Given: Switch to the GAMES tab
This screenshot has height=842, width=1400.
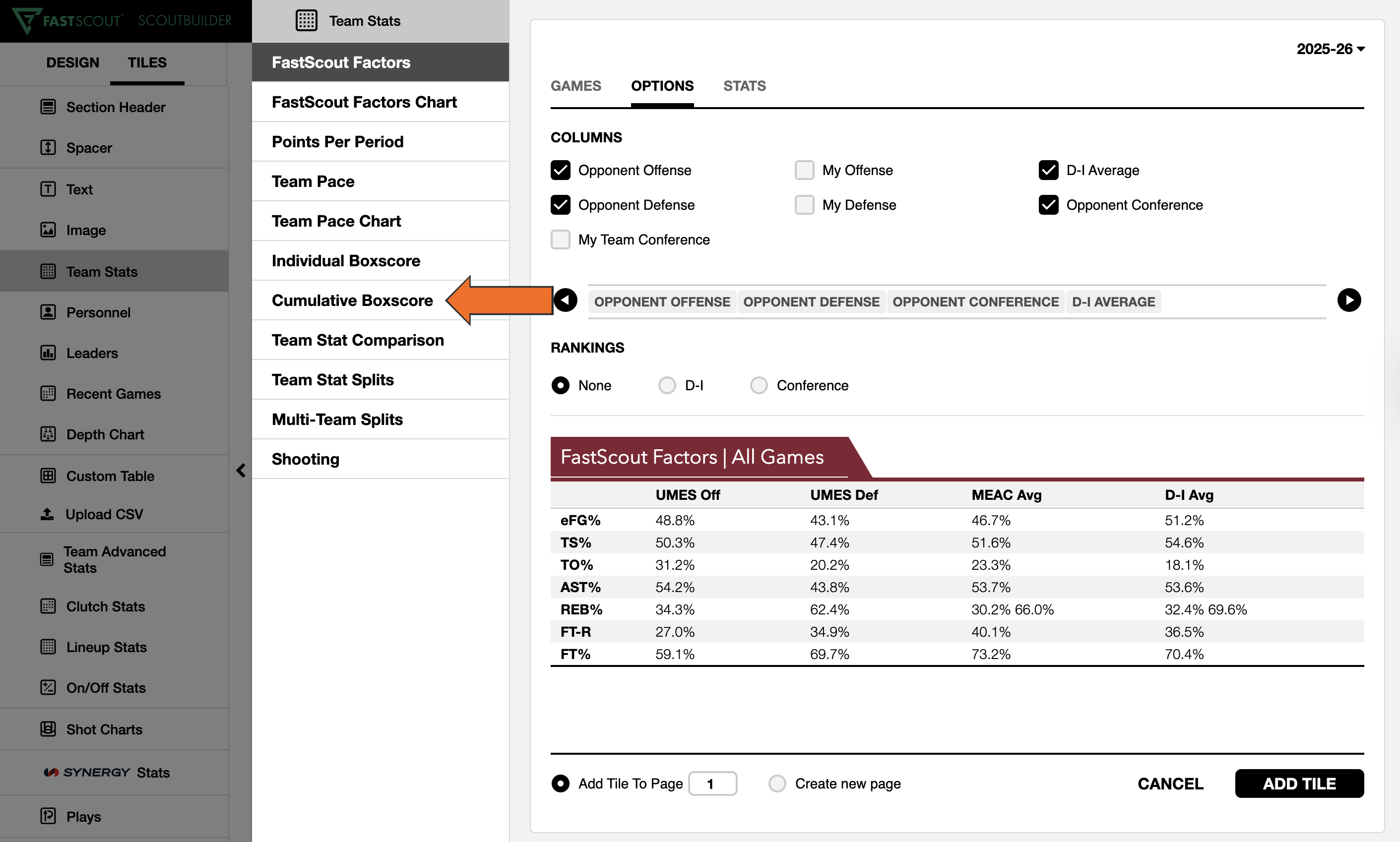Looking at the screenshot, I should (575, 86).
